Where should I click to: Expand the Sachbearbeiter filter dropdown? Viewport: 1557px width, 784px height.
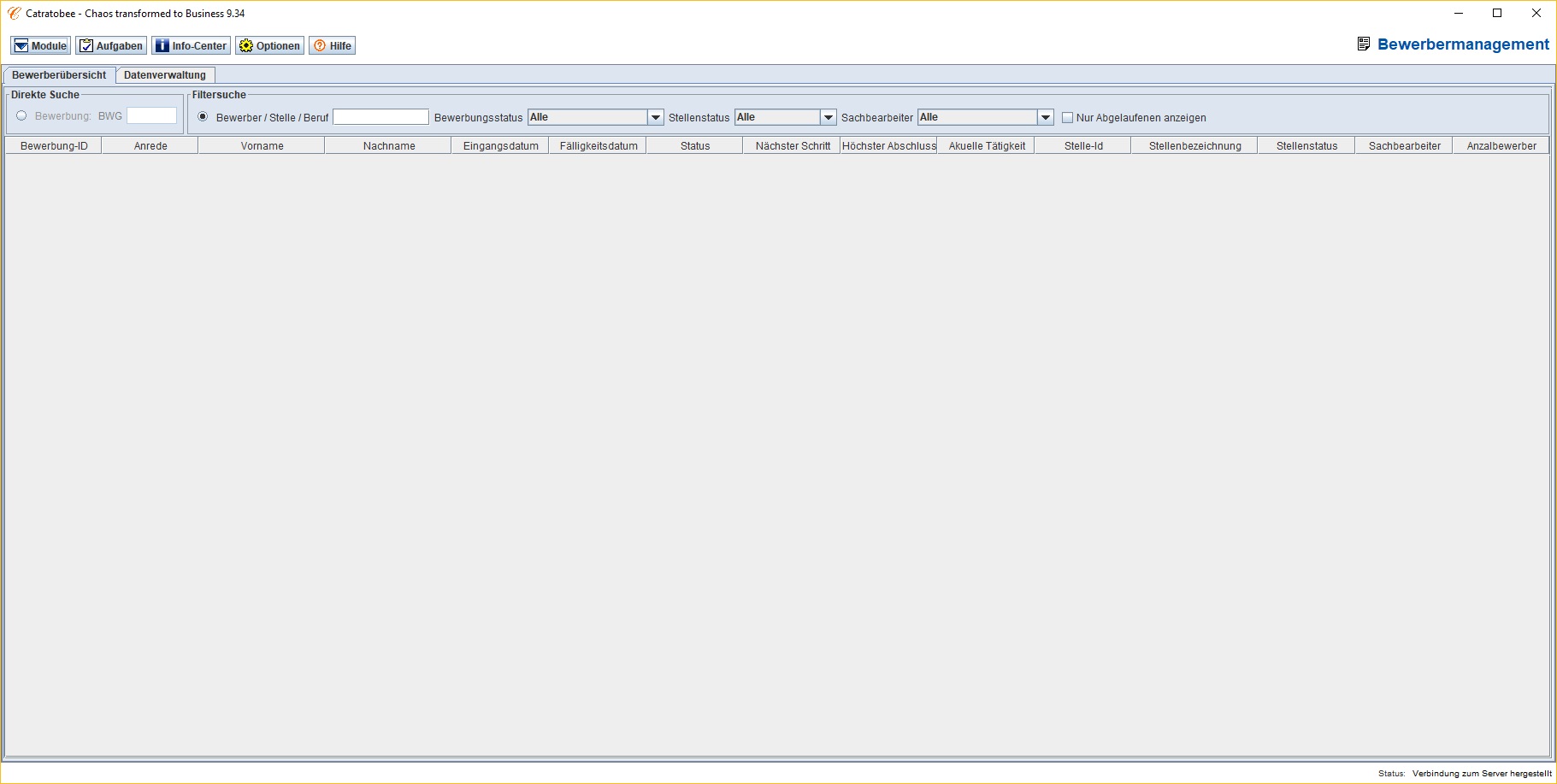point(1045,118)
